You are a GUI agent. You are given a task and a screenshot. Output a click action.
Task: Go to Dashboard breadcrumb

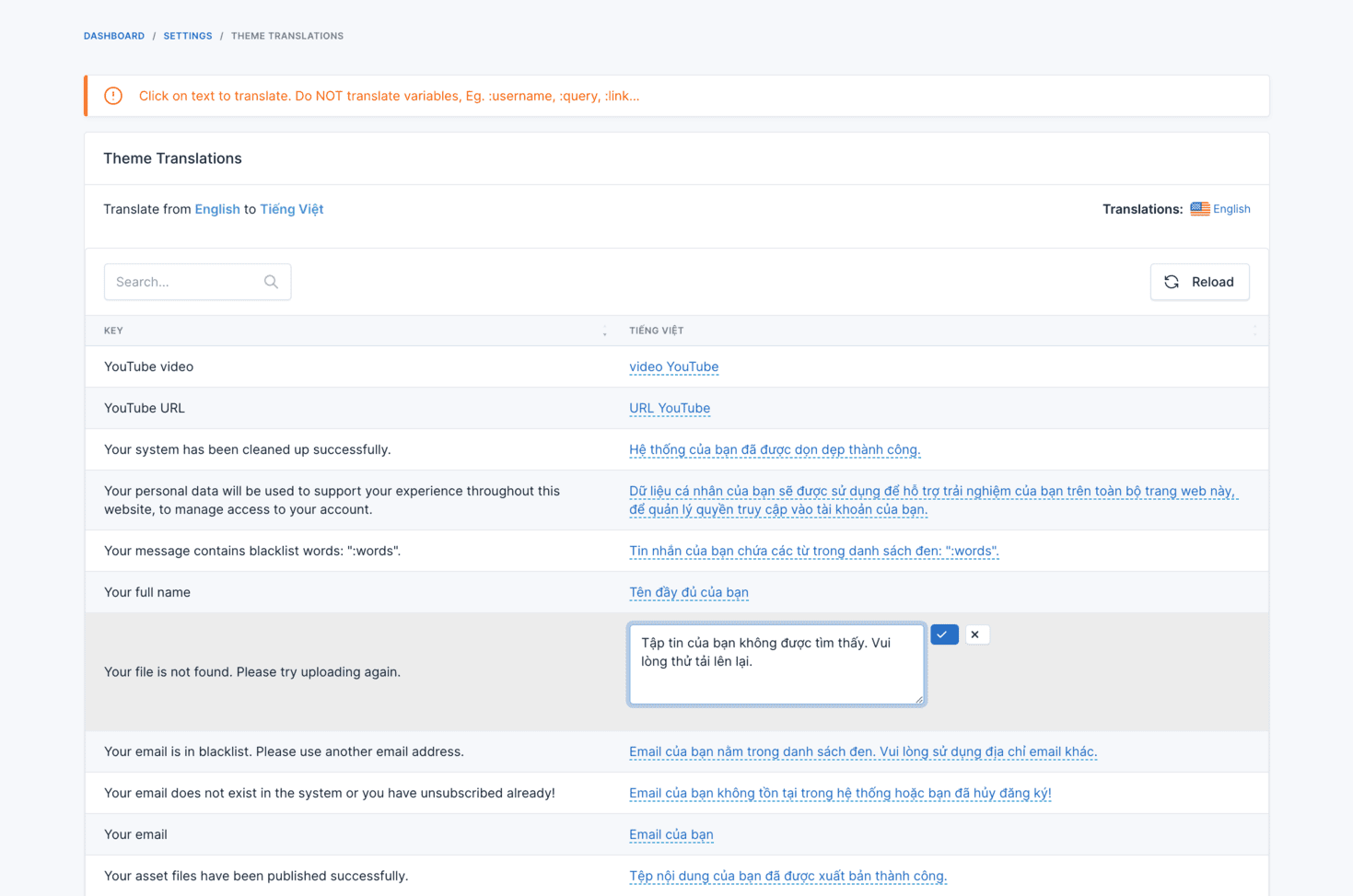coord(114,36)
